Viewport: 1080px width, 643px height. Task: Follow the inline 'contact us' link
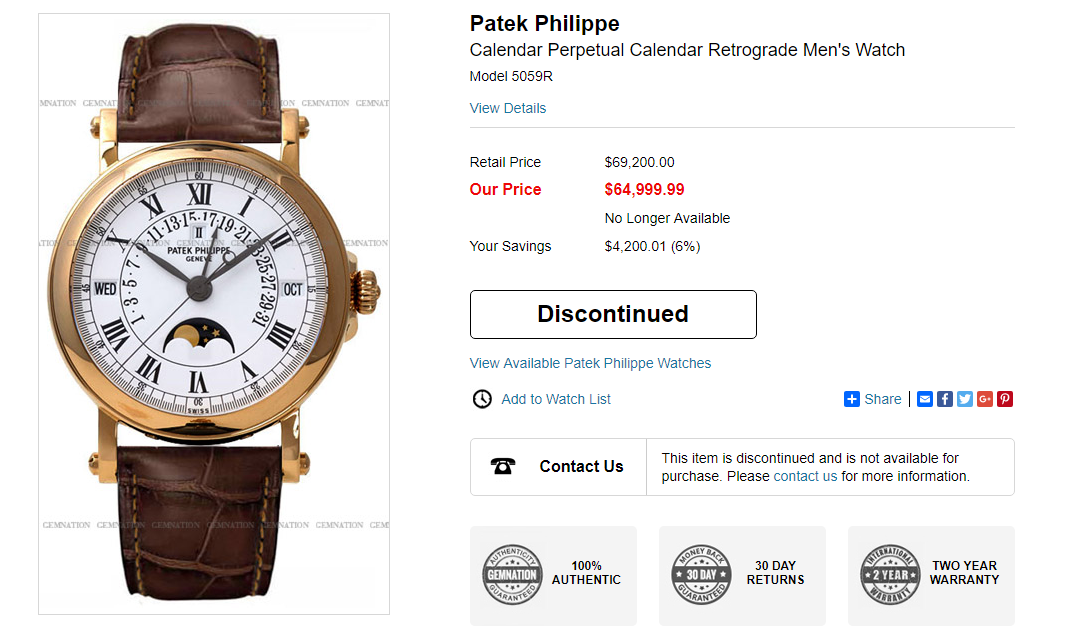pos(805,476)
